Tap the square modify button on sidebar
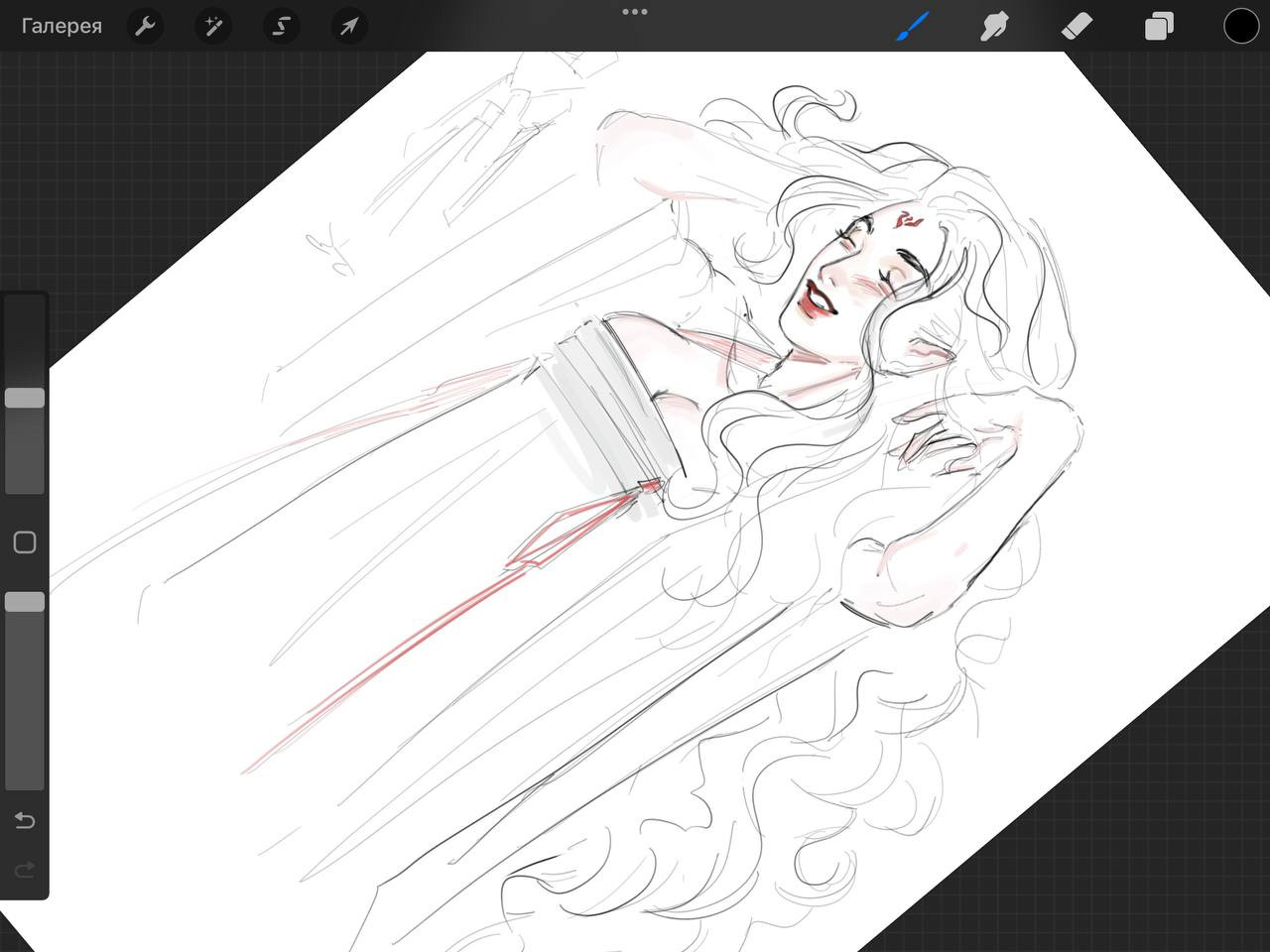The width and height of the screenshot is (1270, 952). point(25,542)
